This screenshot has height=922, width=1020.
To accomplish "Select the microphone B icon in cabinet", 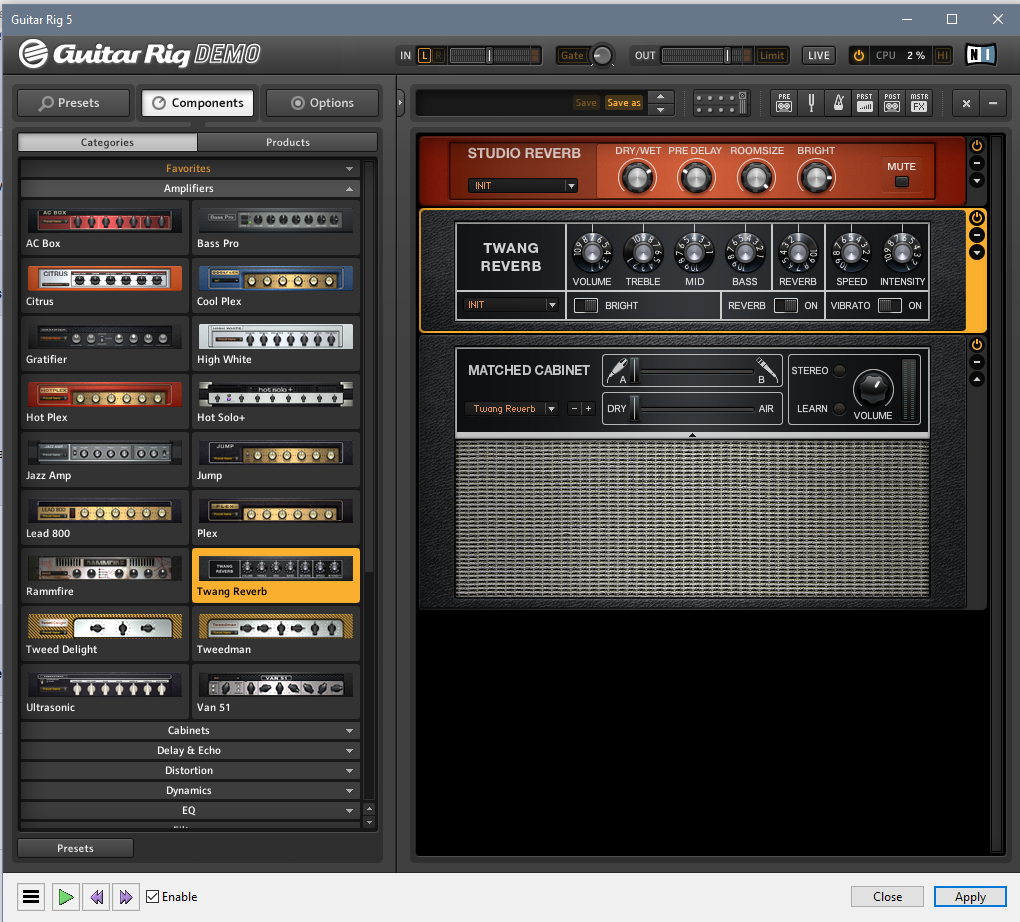I will [767, 369].
